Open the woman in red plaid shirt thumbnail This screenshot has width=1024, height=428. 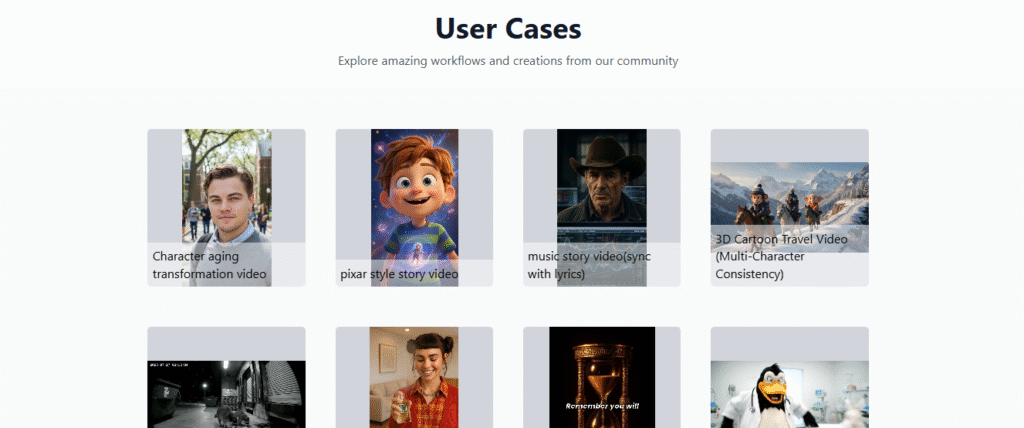[414, 380]
